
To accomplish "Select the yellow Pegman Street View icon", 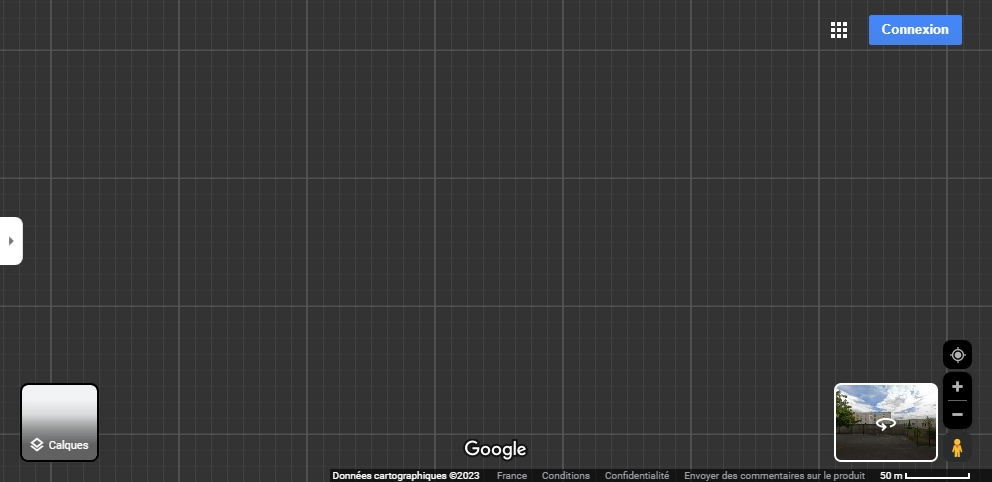I will coord(957,448).
